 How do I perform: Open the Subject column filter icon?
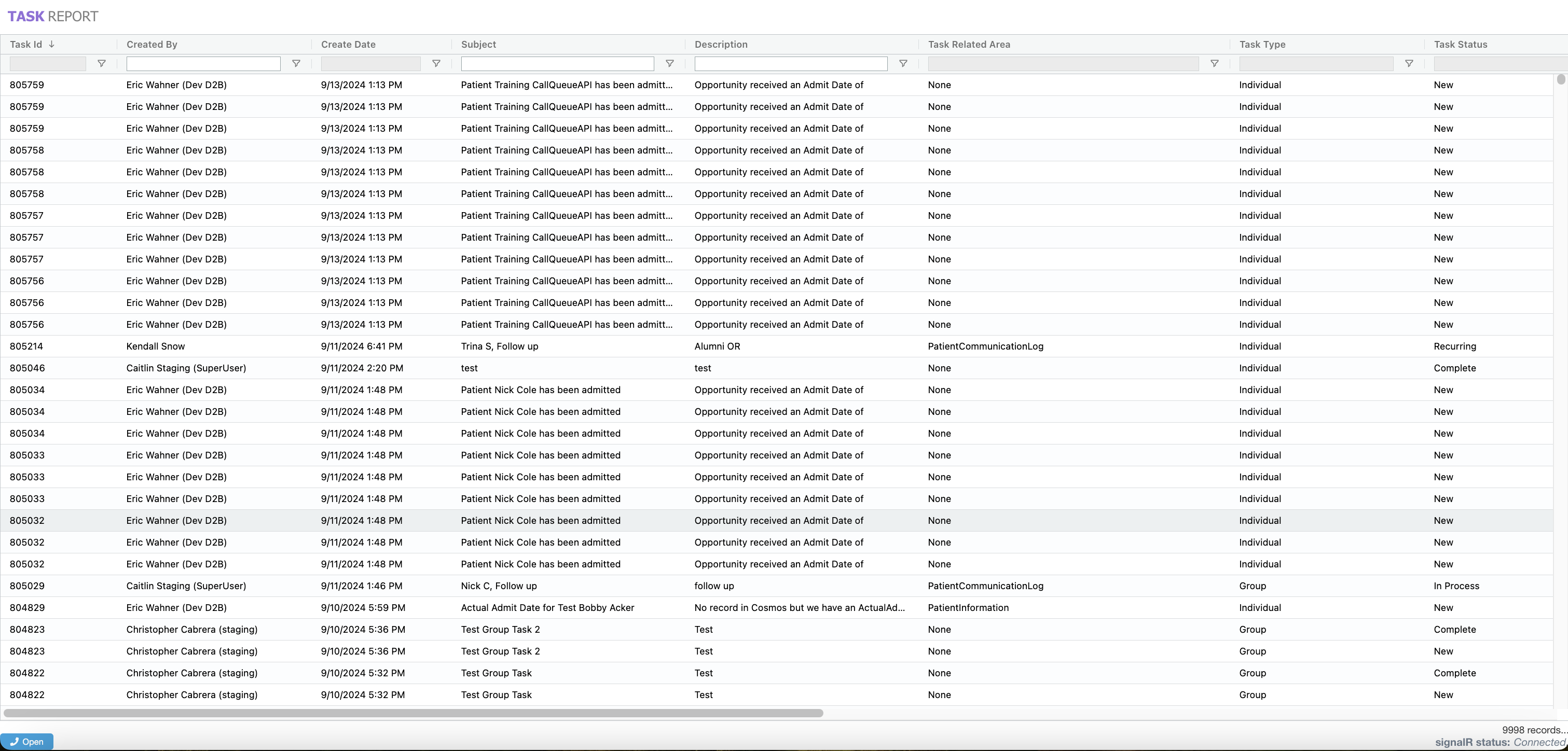669,63
